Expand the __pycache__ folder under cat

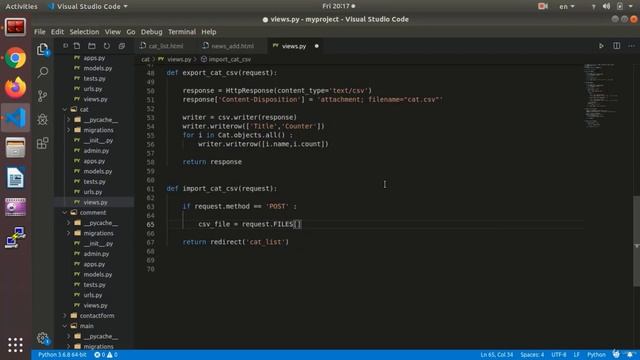69,120
